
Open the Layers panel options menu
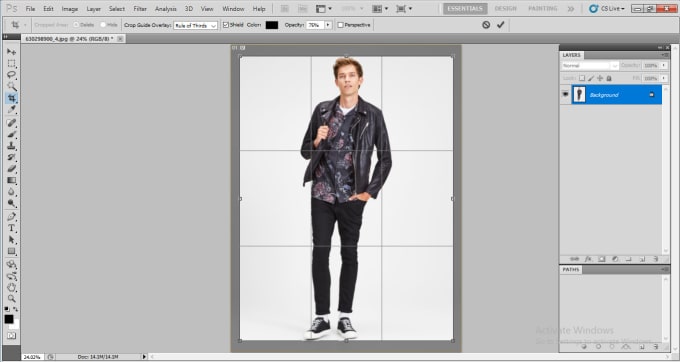pos(664,55)
